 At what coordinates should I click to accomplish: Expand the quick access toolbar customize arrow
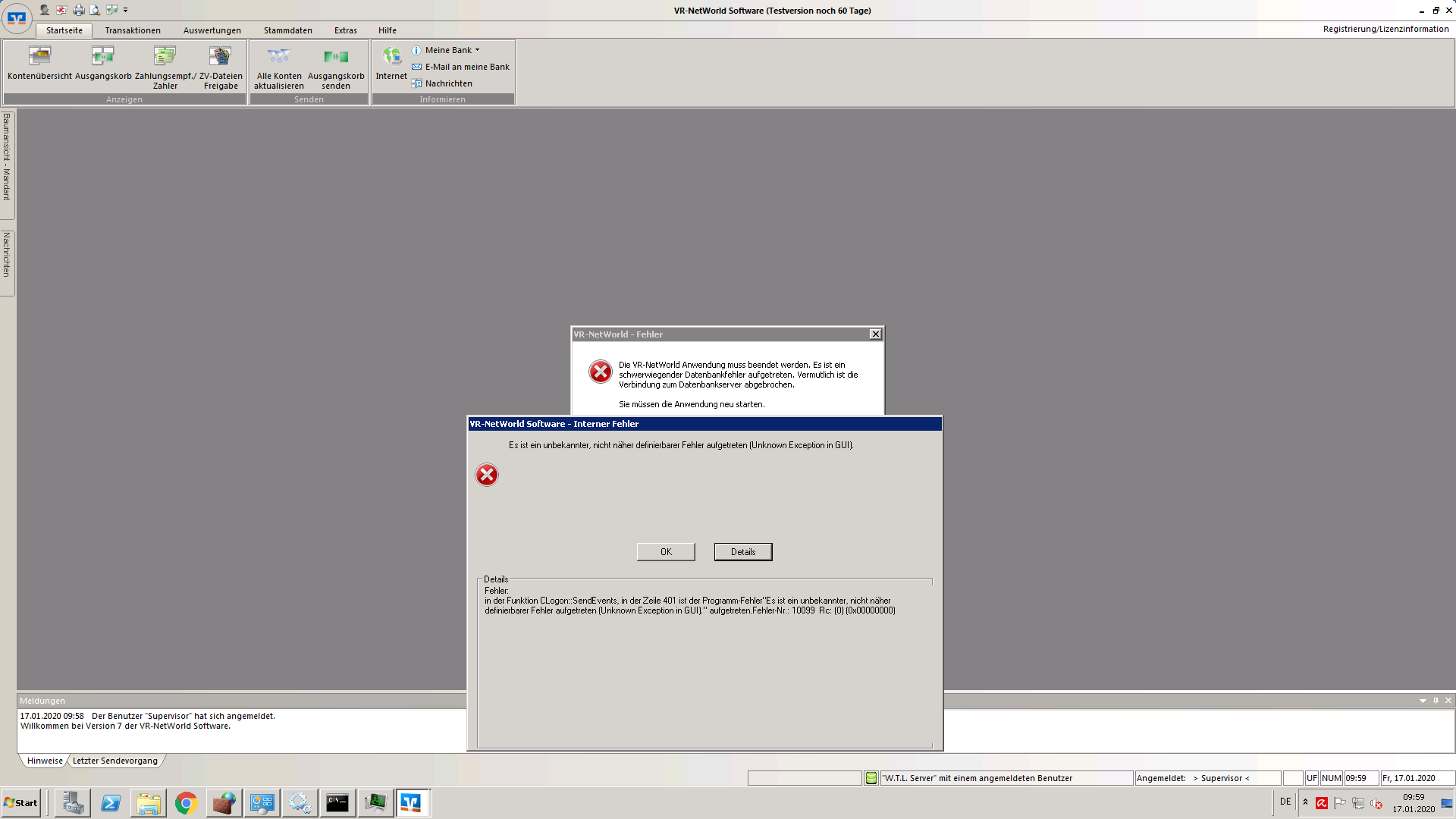pos(126,10)
